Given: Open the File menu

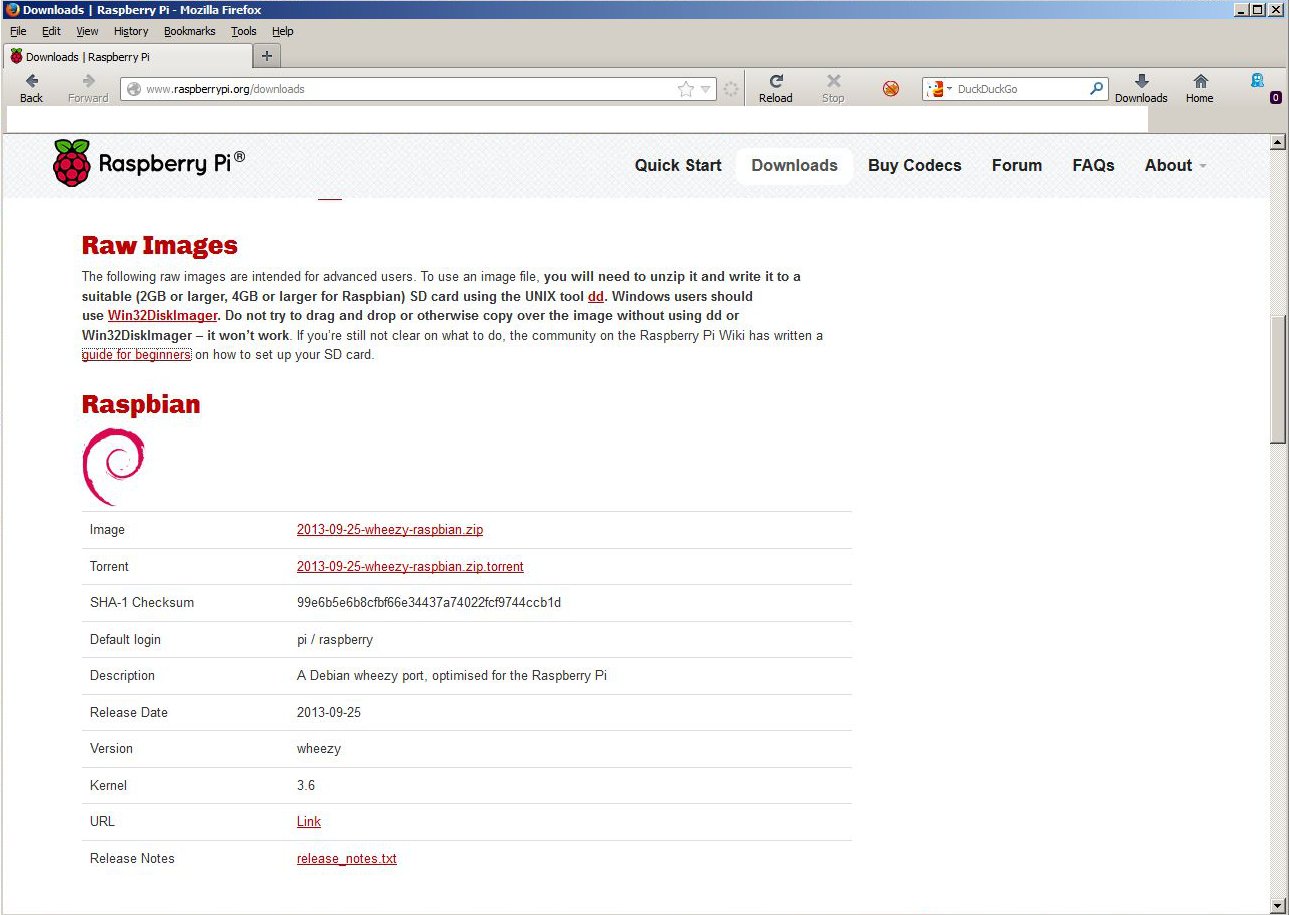Looking at the screenshot, I should (x=18, y=31).
